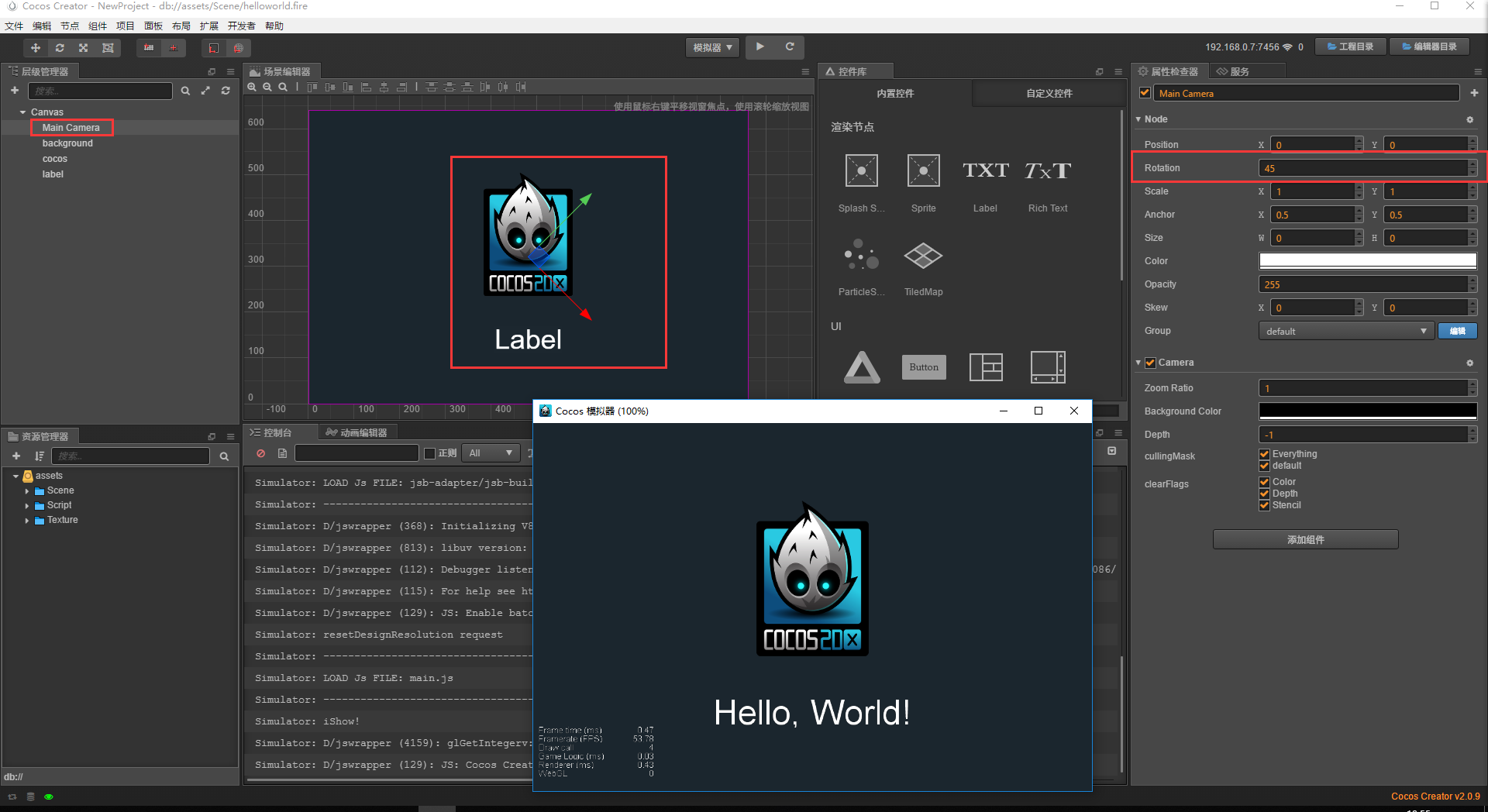The height and width of the screenshot is (812, 1488).
Task: Open the node Color white swatch
Action: [1368, 261]
